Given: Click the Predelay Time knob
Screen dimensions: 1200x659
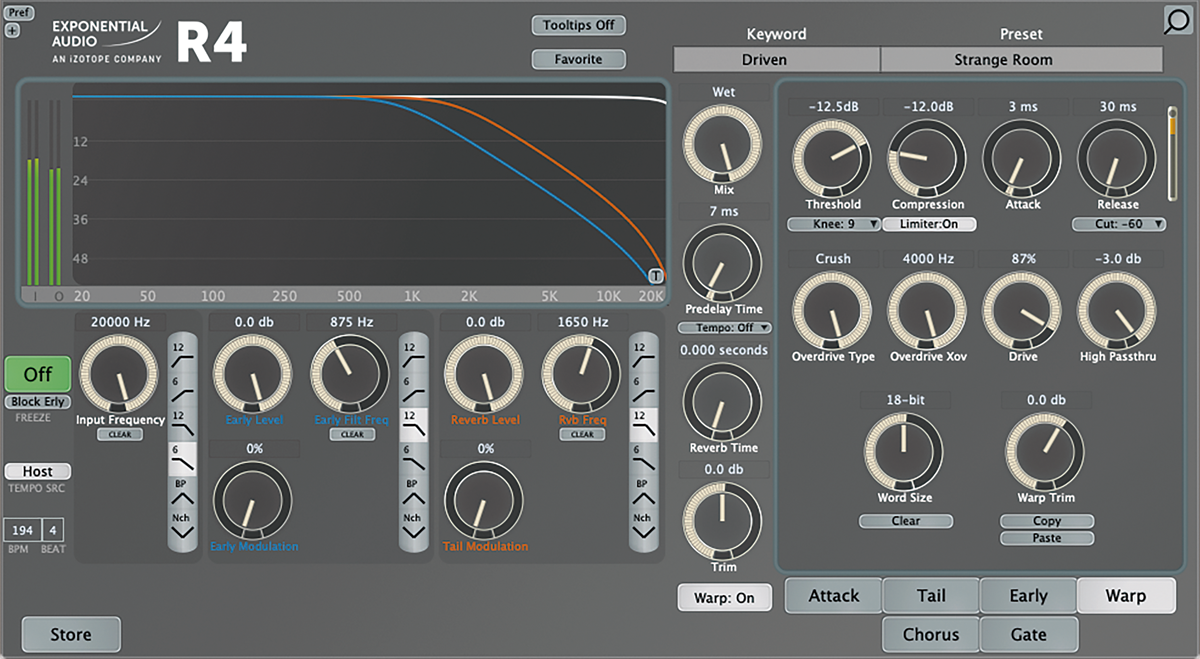Looking at the screenshot, I should point(723,263).
